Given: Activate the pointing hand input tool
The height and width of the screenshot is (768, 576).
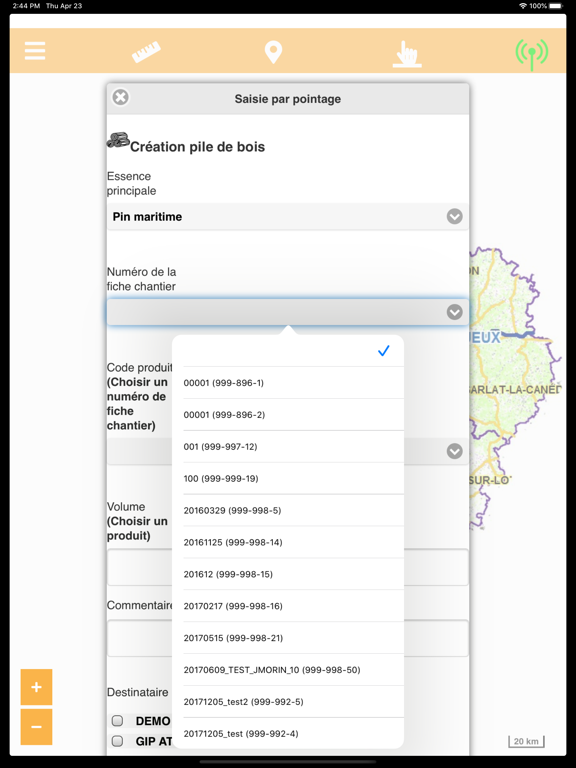Looking at the screenshot, I should pyautogui.click(x=407, y=54).
